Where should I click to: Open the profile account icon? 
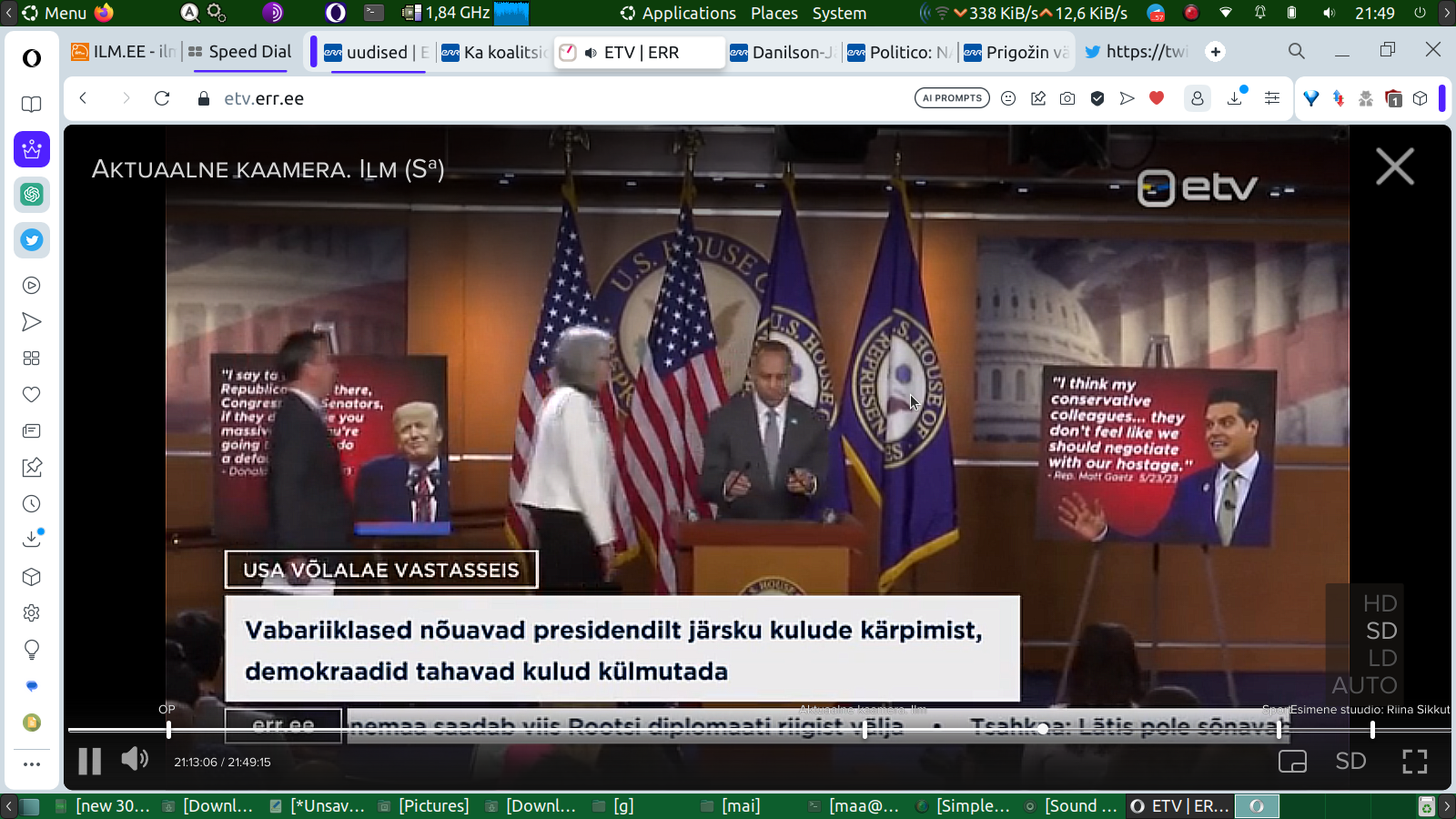tap(1198, 98)
